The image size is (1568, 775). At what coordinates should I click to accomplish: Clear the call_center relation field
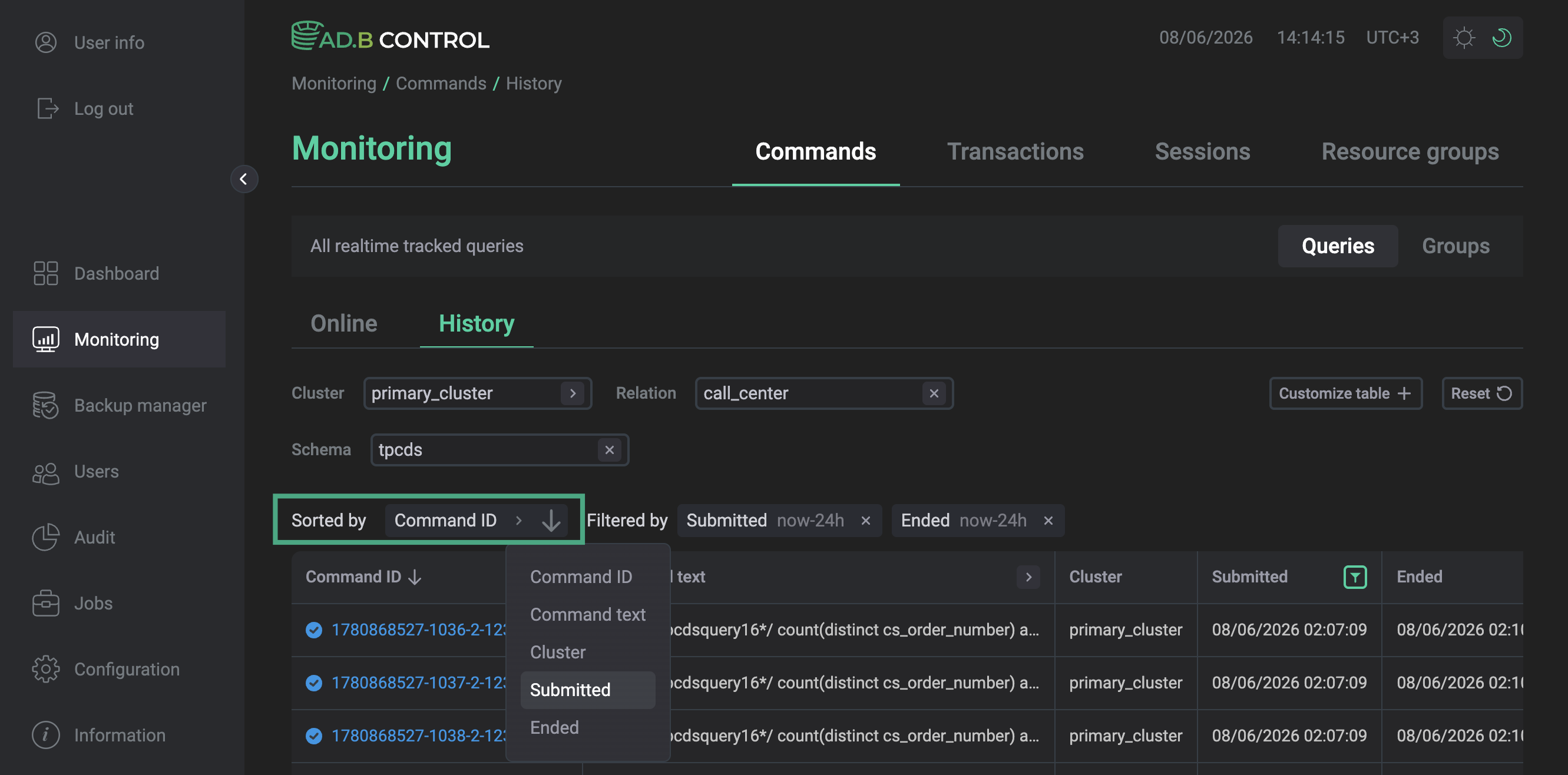point(934,393)
